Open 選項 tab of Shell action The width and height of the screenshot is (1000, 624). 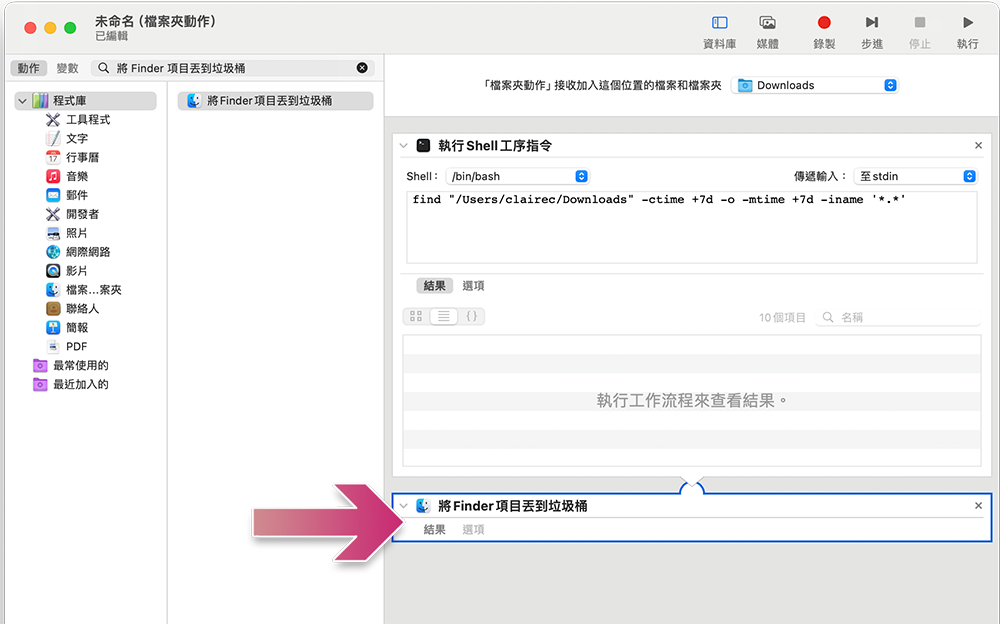pyautogui.click(x=473, y=286)
